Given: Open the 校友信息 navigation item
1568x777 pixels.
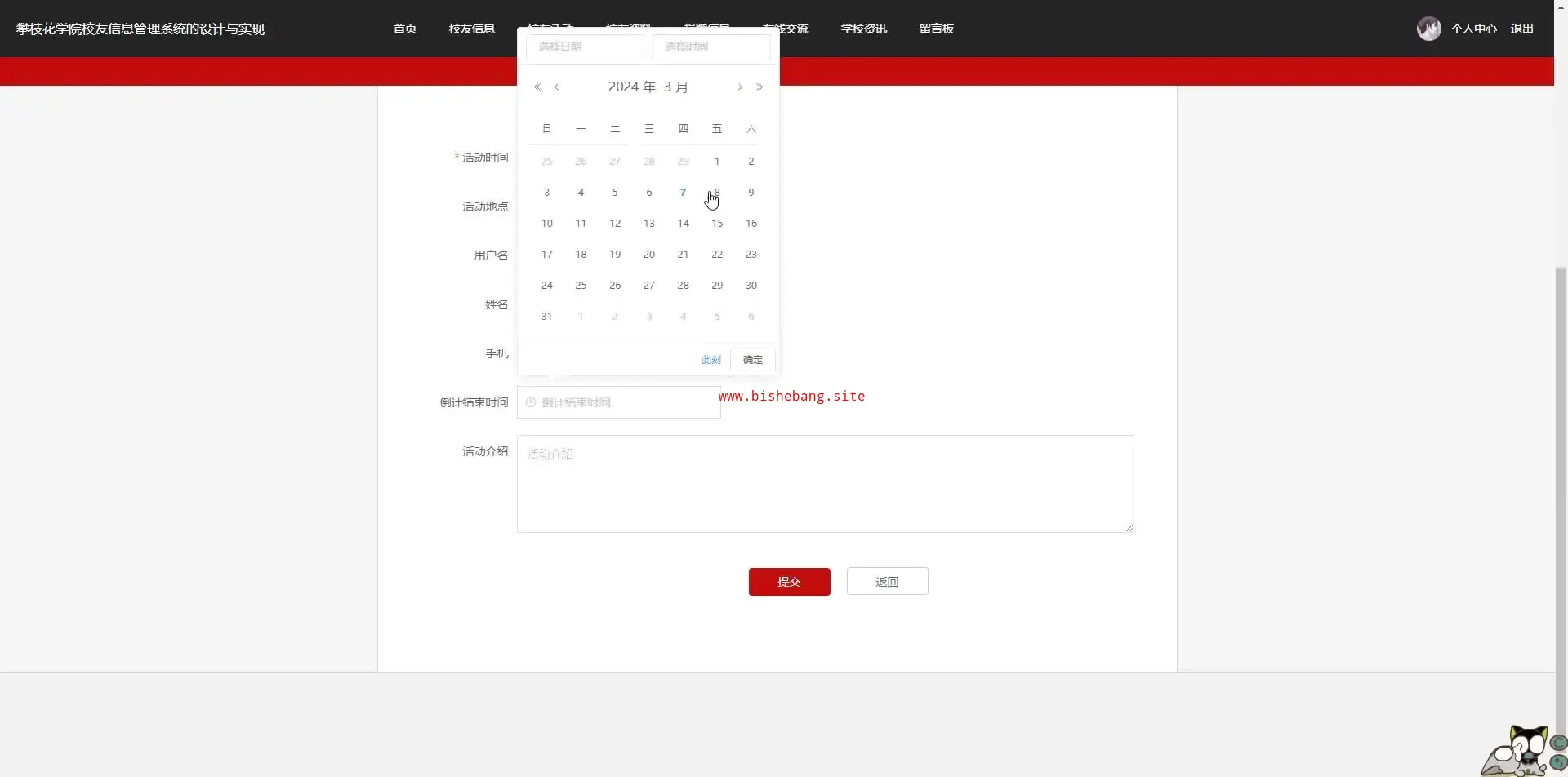Looking at the screenshot, I should tap(472, 29).
